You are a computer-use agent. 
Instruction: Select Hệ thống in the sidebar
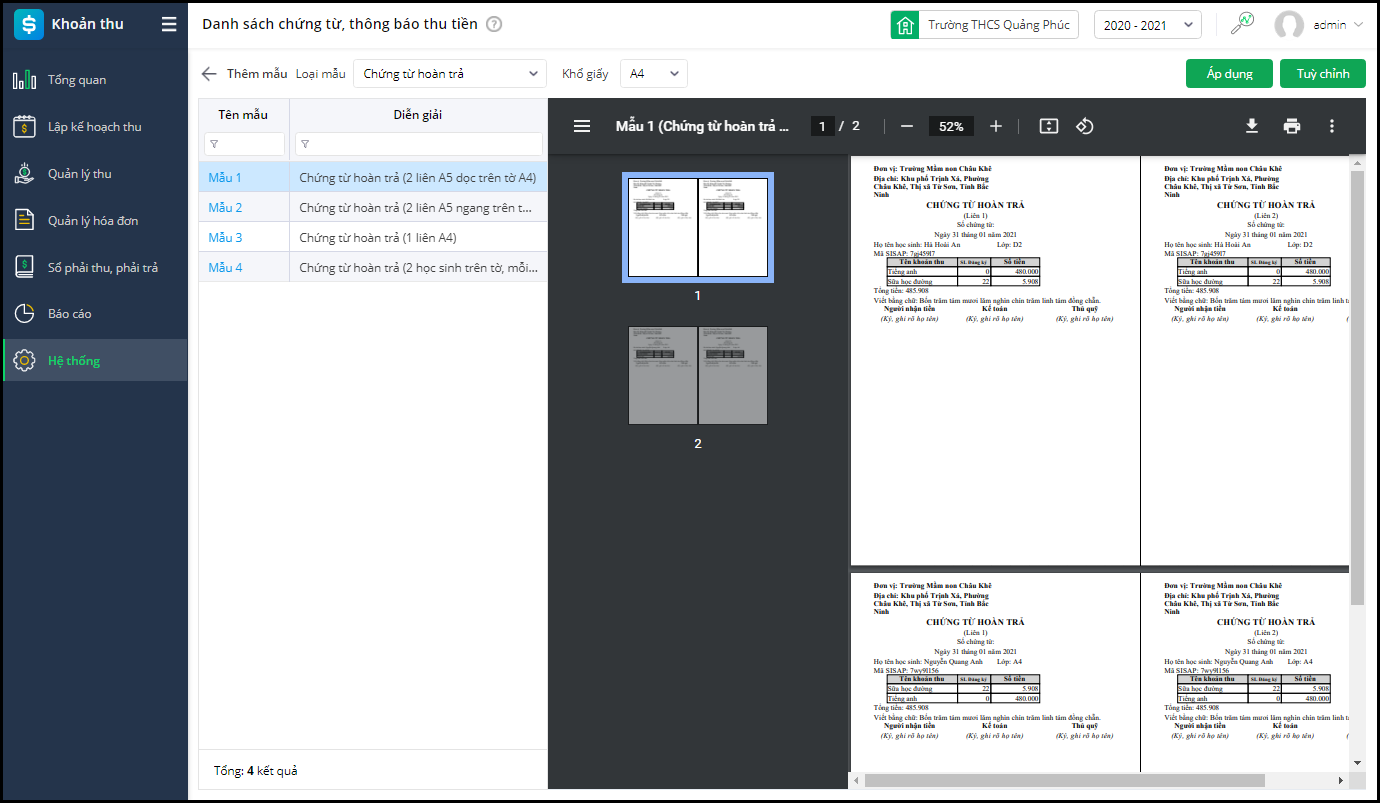tap(95, 361)
